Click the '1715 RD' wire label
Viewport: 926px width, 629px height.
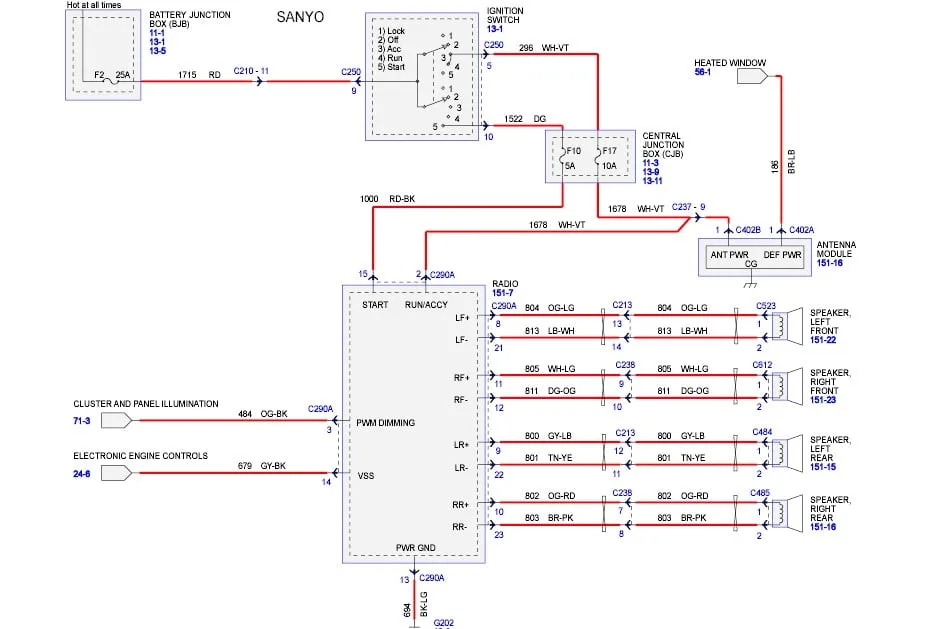pos(199,75)
